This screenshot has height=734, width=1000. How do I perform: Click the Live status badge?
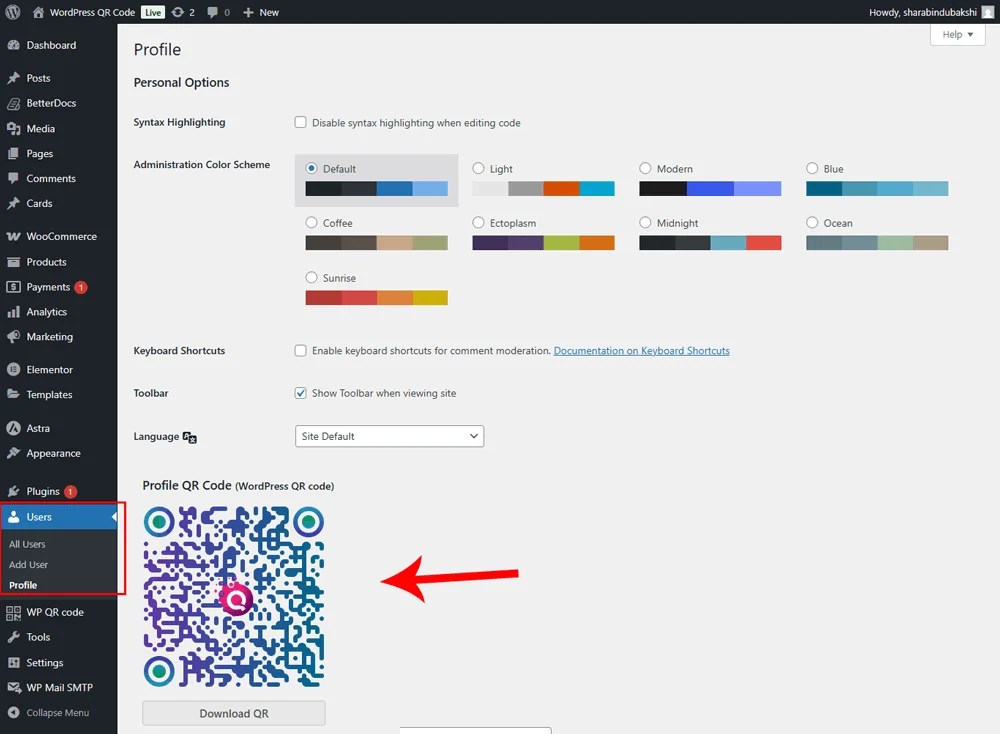pos(153,12)
